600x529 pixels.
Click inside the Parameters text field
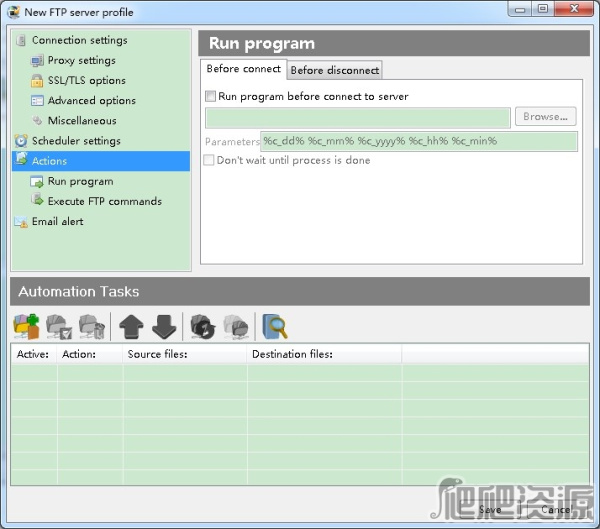pyautogui.click(x=418, y=141)
